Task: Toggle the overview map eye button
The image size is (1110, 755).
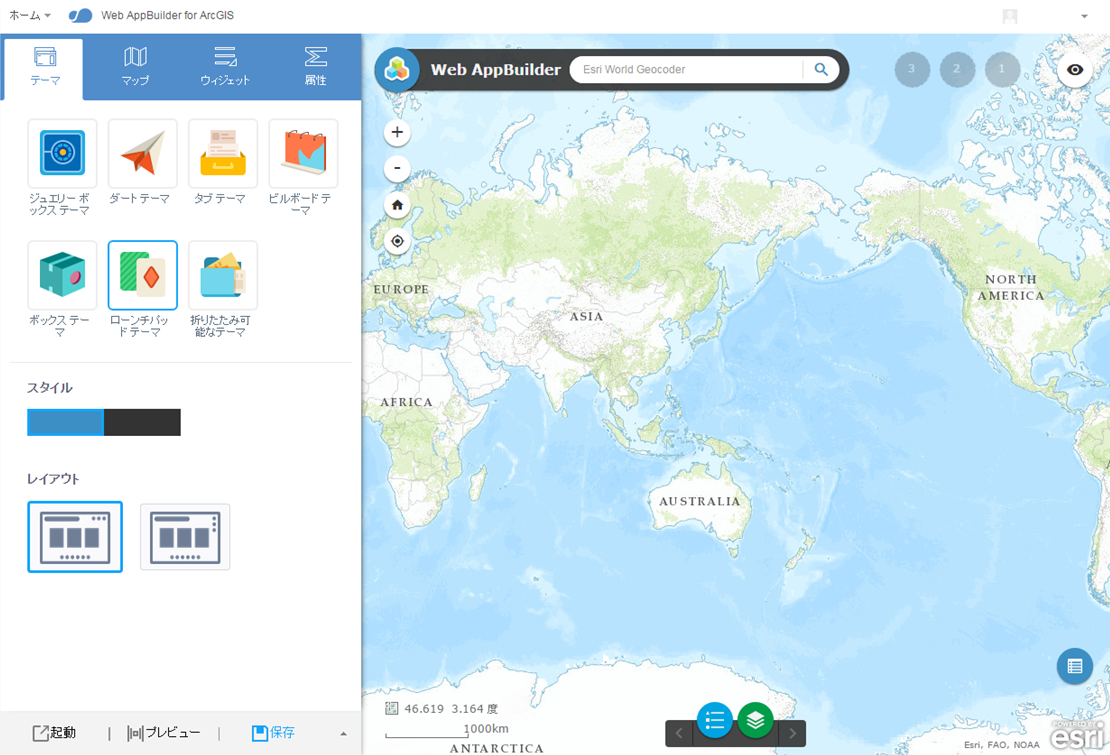Action: [x=1075, y=69]
